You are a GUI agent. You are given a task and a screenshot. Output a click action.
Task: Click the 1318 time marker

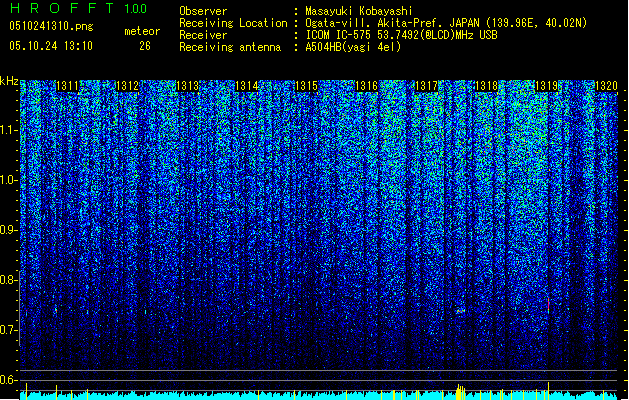pyautogui.click(x=486, y=86)
